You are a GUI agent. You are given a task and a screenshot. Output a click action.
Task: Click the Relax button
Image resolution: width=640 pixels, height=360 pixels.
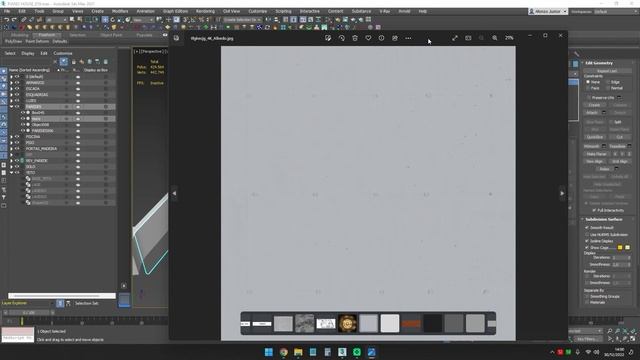pos(604,169)
